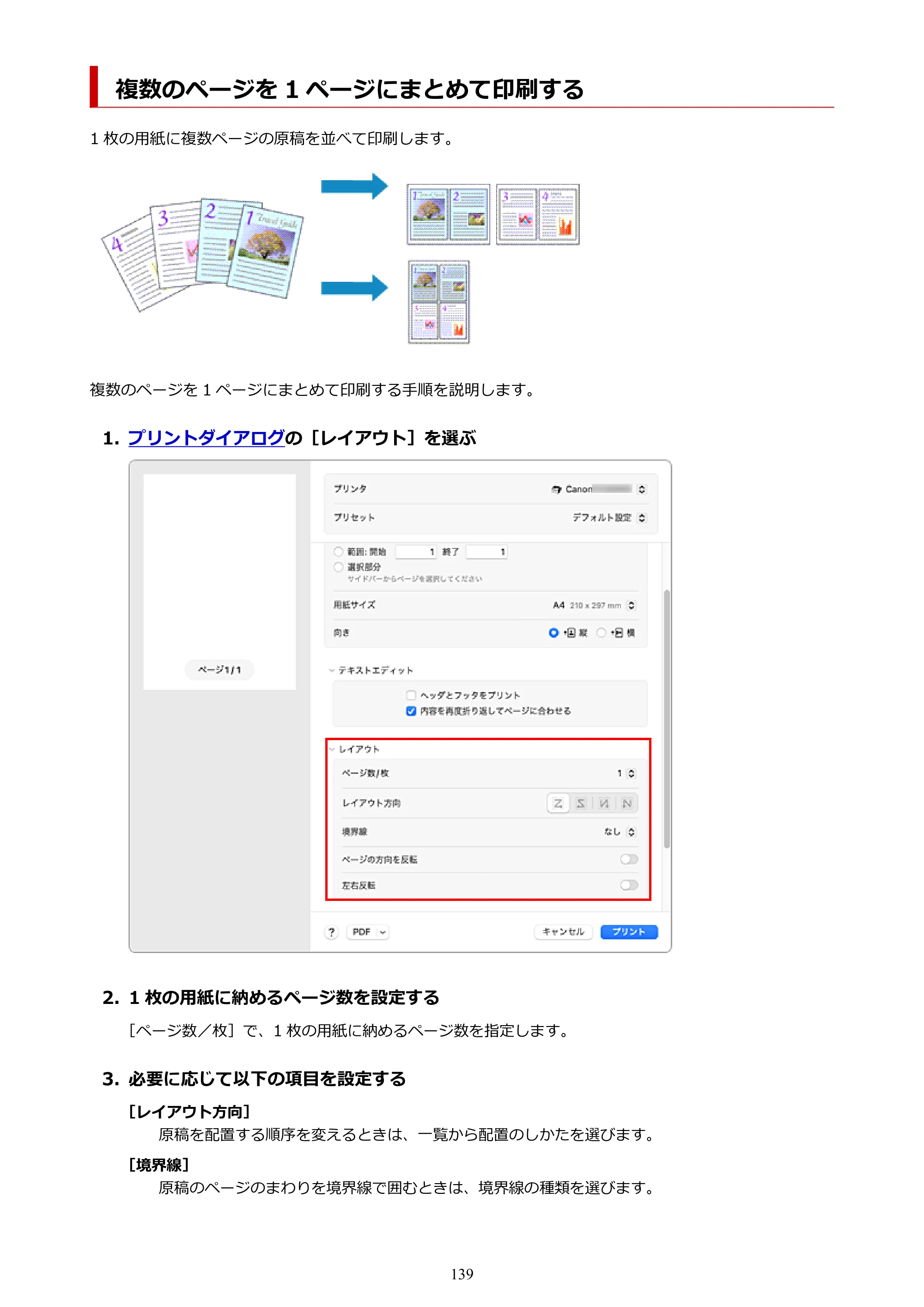This screenshot has height=1307, width=924.
Task: Click the lower blue arrow graphic
Action: click(x=354, y=288)
